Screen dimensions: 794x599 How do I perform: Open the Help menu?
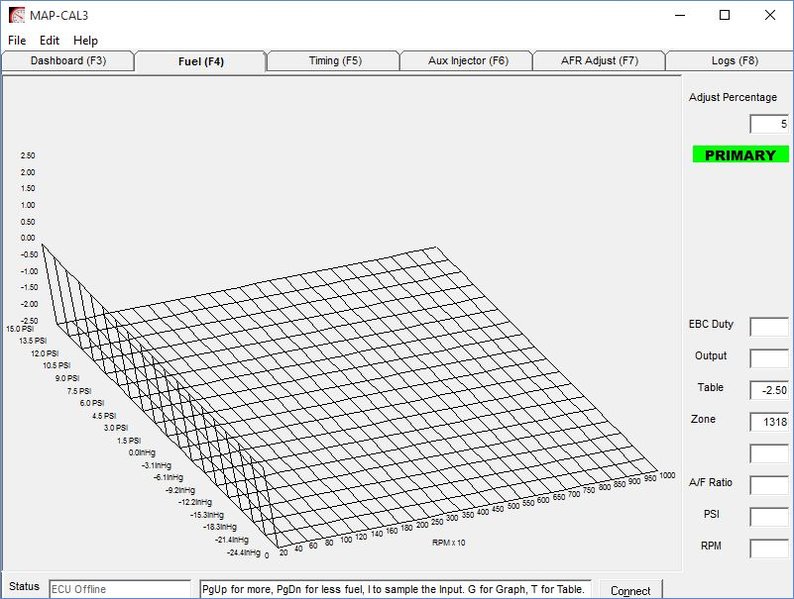85,41
